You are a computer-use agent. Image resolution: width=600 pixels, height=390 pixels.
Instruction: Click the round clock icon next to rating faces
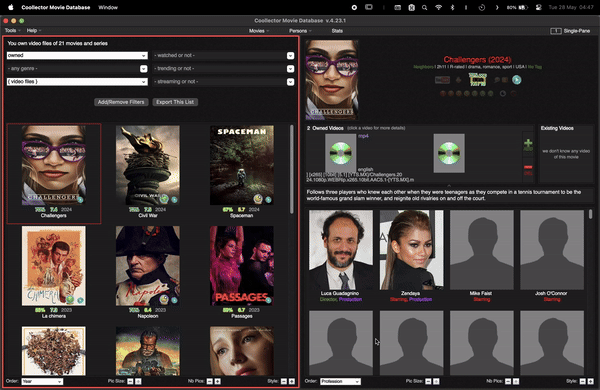pos(503,93)
